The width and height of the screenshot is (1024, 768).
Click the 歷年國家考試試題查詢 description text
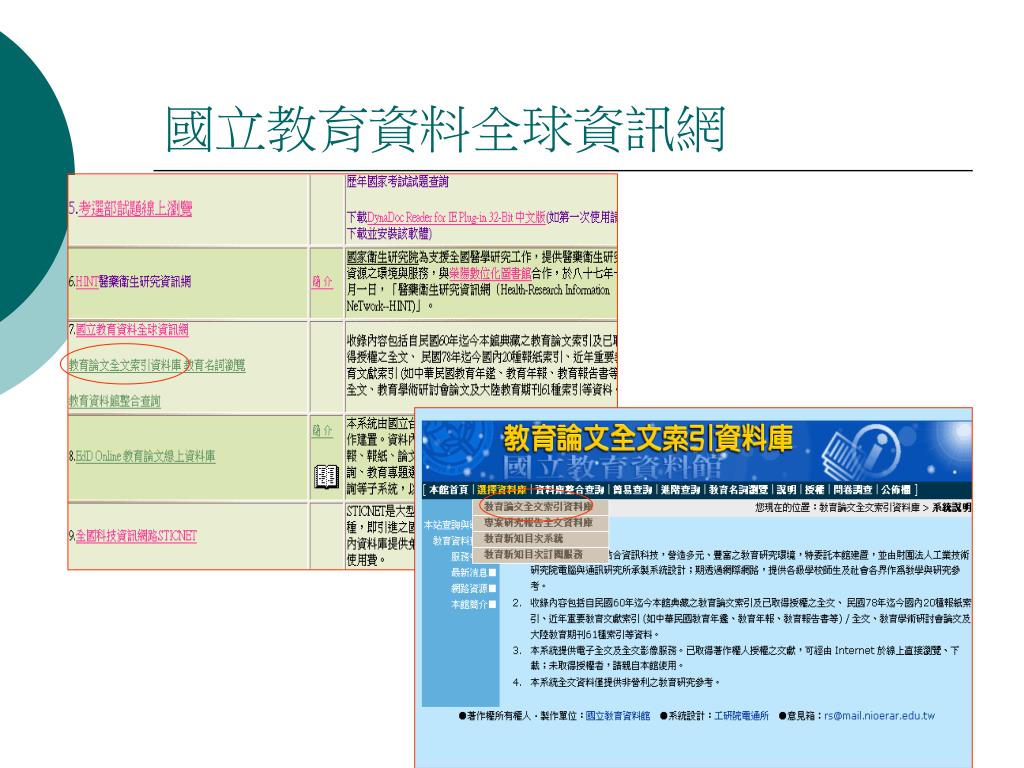[397, 182]
